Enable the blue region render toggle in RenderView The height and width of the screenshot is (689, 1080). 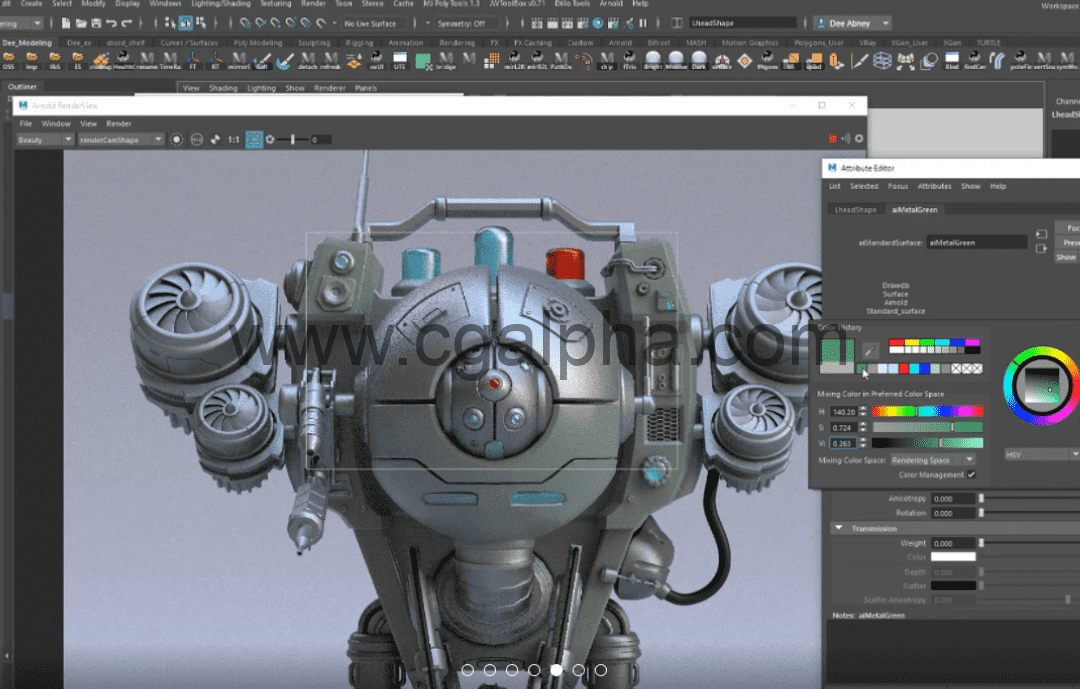[253, 139]
